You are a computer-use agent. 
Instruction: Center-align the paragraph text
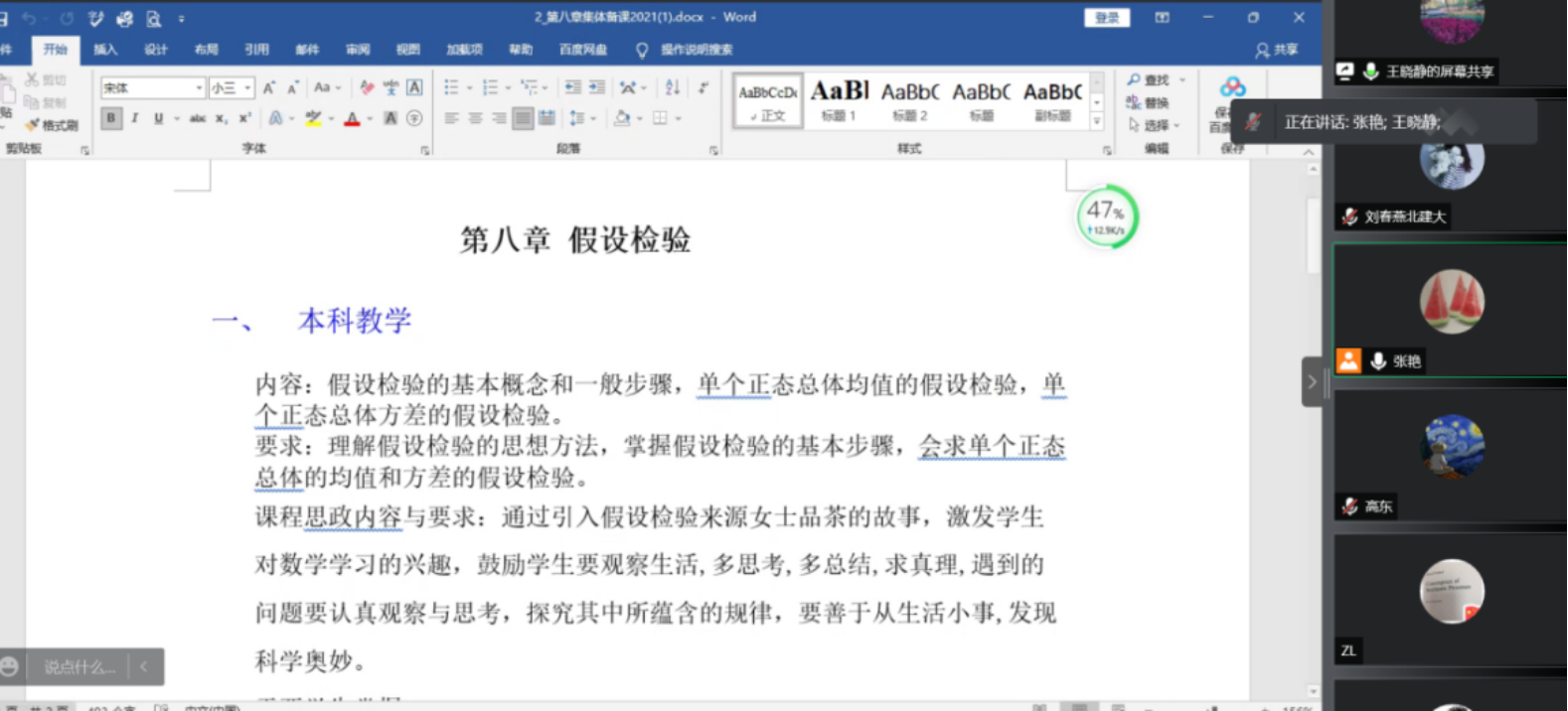[476, 119]
